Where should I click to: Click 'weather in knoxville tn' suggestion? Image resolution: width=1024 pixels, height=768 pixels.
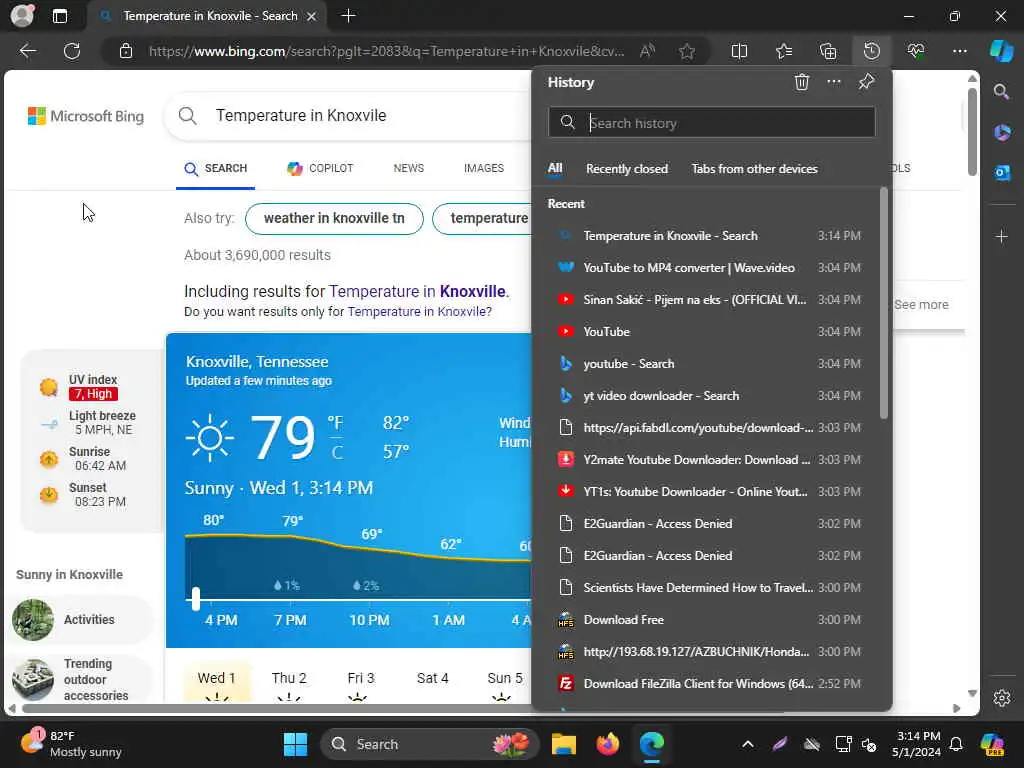[334, 218]
